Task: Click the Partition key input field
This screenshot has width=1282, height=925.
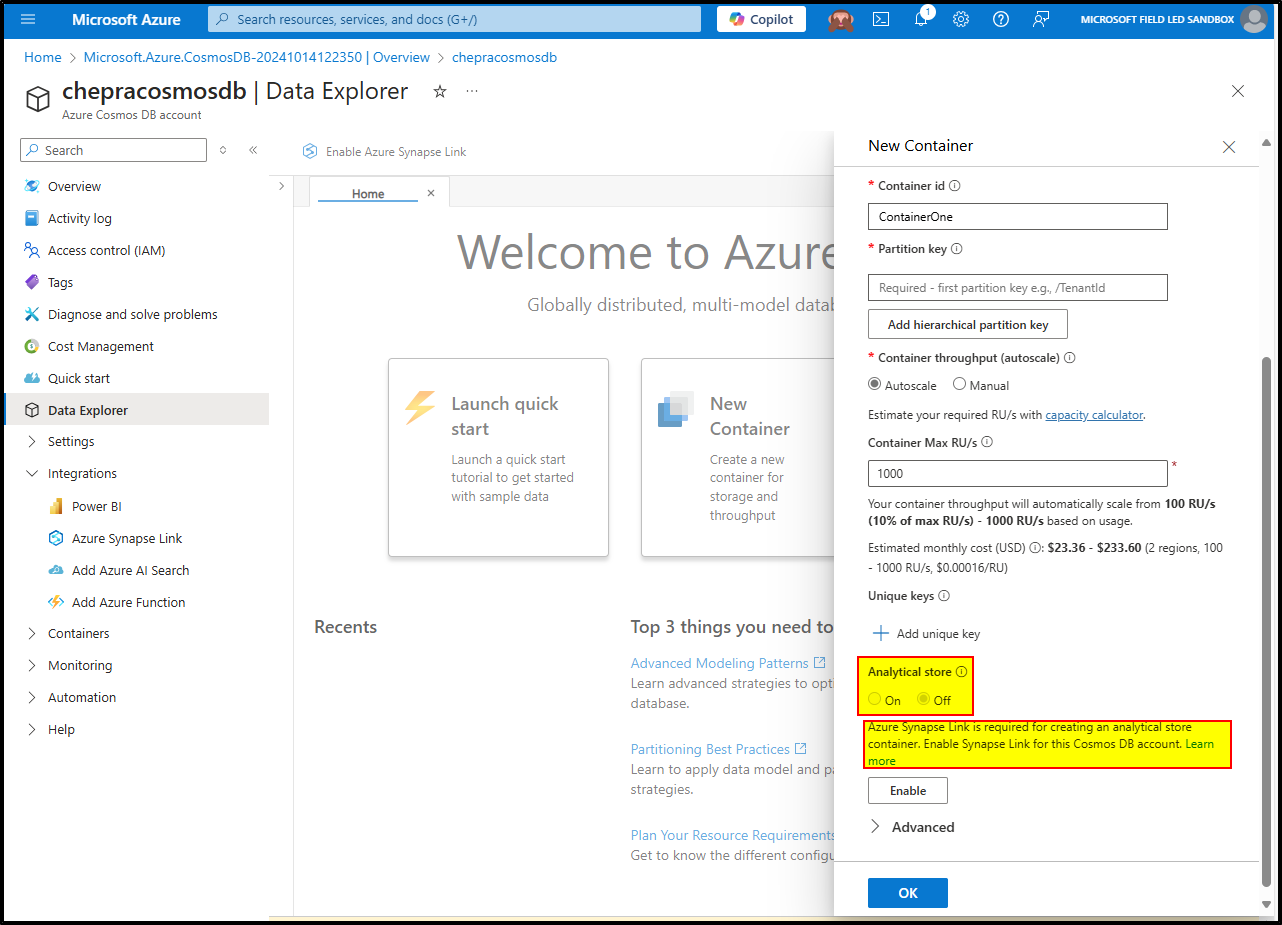Action: pyautogui.click(x=1018, y=288)
